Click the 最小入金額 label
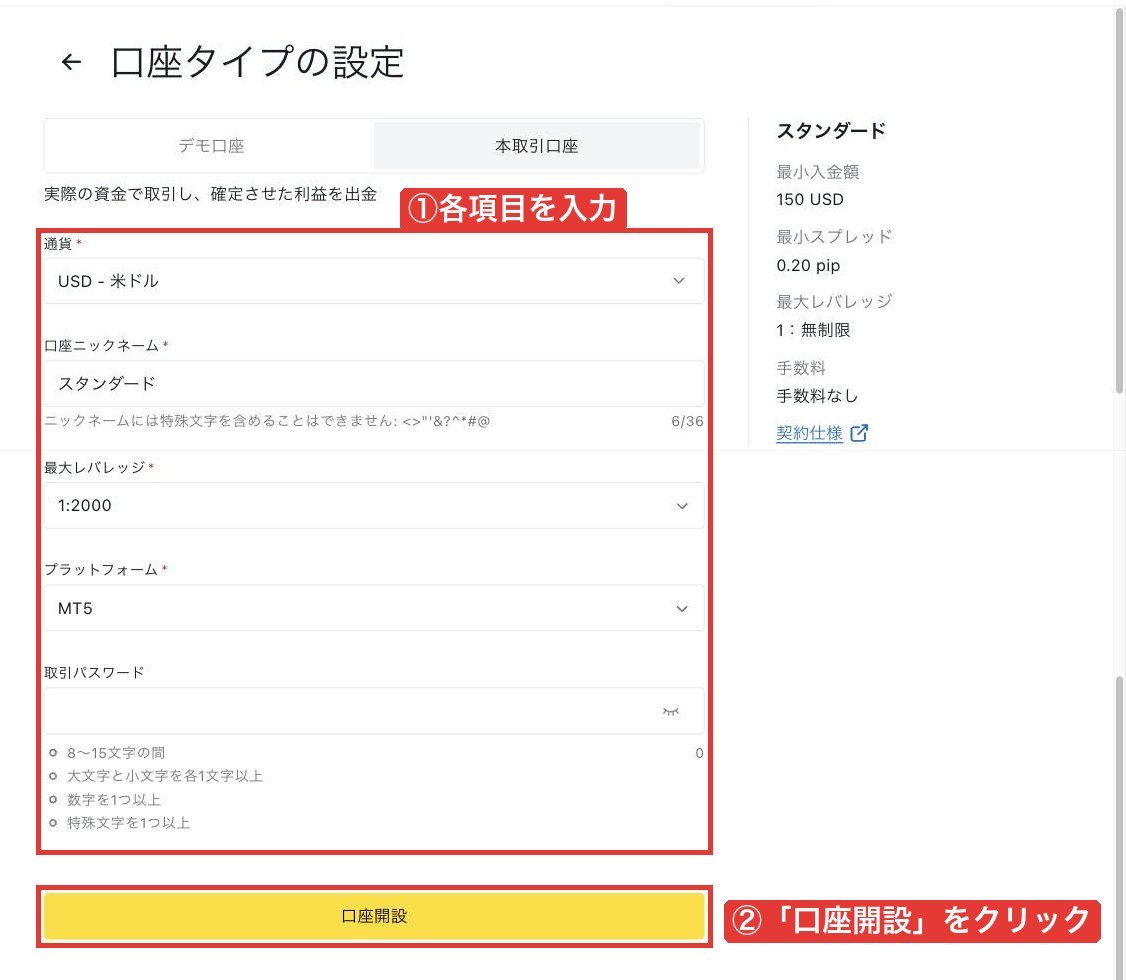This screenshot has height=980, width=1126. coord(818,172)
